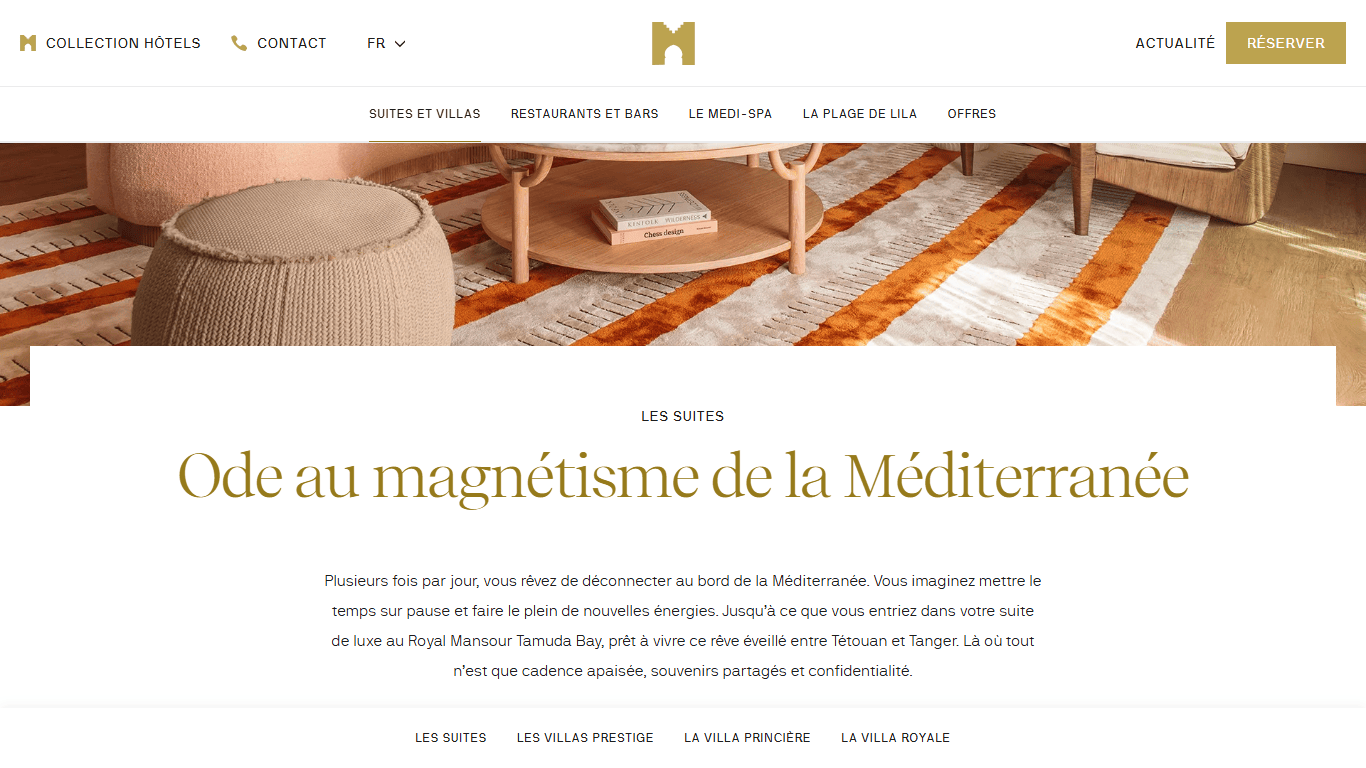Open the La Plage de Lila section
1366x768 pixels.
pyautogui.click(x=860, y=114)
